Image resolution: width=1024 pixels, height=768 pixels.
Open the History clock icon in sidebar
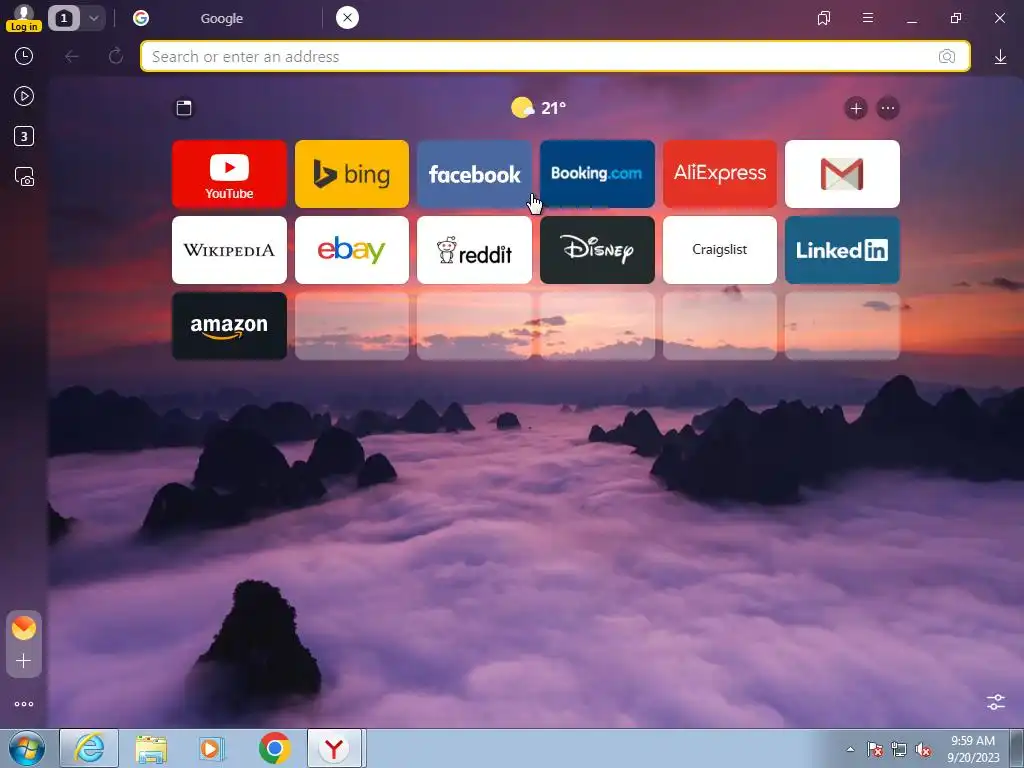(x=24, y=56)
